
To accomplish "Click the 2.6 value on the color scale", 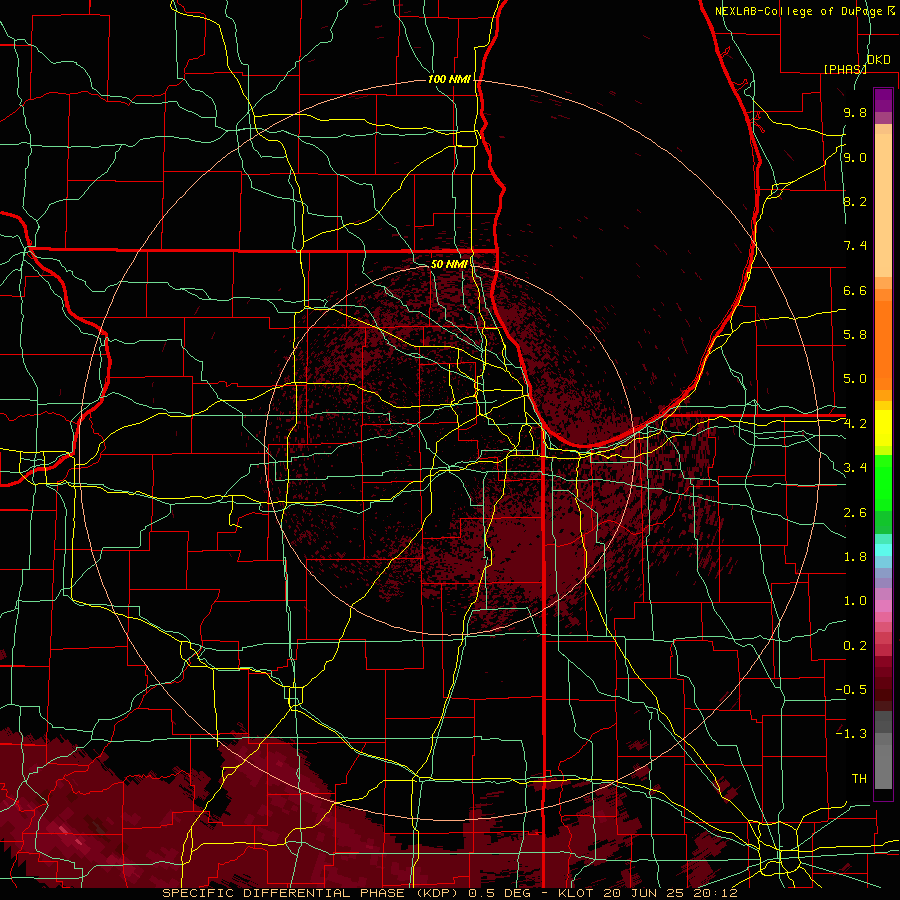I will click(855, 513).
